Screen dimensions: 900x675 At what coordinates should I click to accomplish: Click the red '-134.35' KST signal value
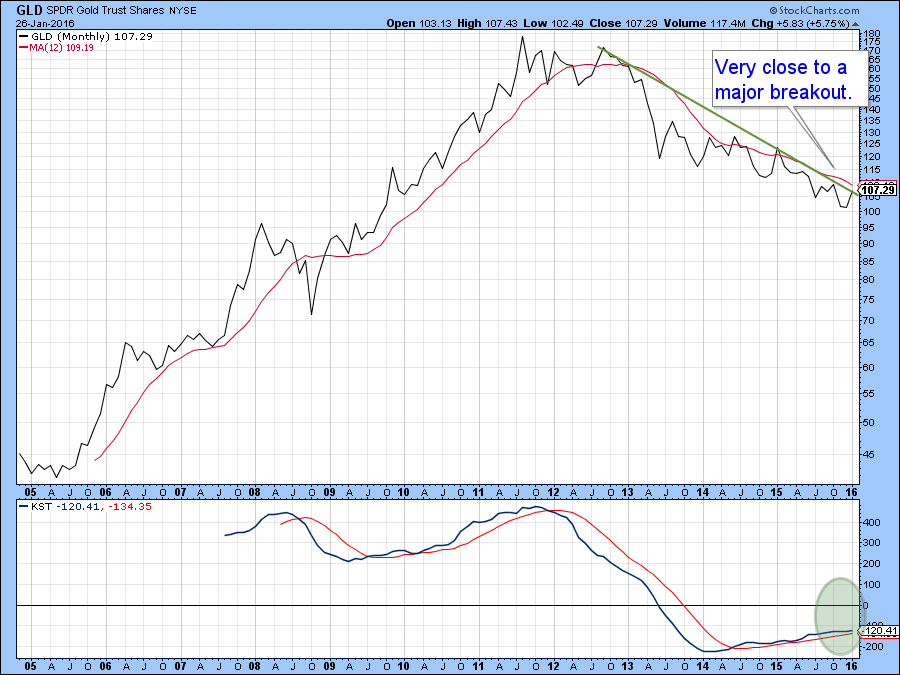(130, 507)
